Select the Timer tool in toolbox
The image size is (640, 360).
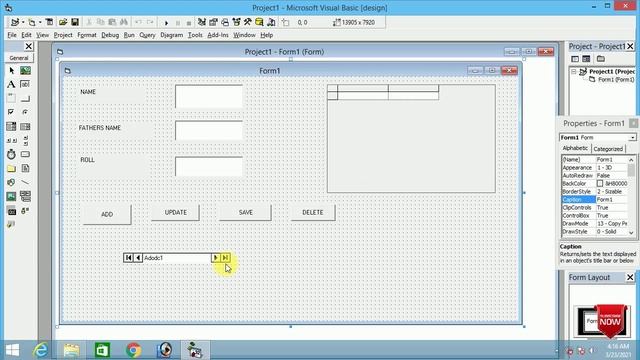[11, 154]
